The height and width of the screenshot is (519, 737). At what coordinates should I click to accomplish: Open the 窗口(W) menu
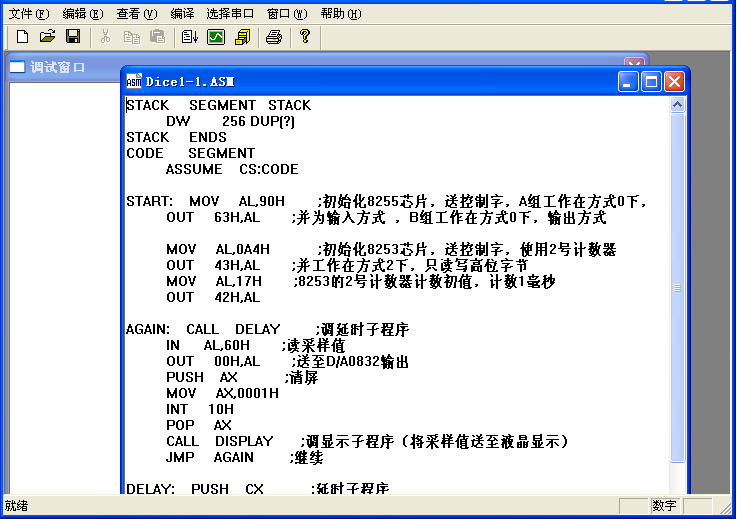(287, 14)
